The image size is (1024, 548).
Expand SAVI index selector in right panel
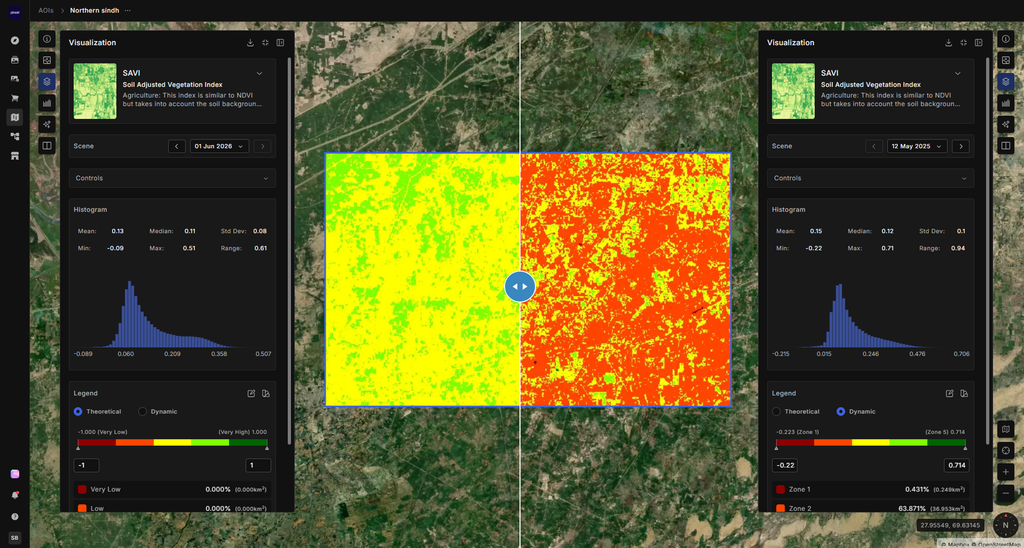pos(957,73)
